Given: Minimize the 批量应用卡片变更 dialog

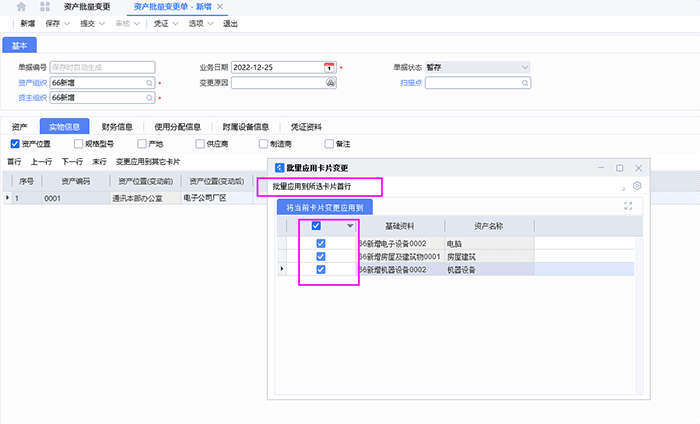Looking at the screenshot, I should pos(601,168).
